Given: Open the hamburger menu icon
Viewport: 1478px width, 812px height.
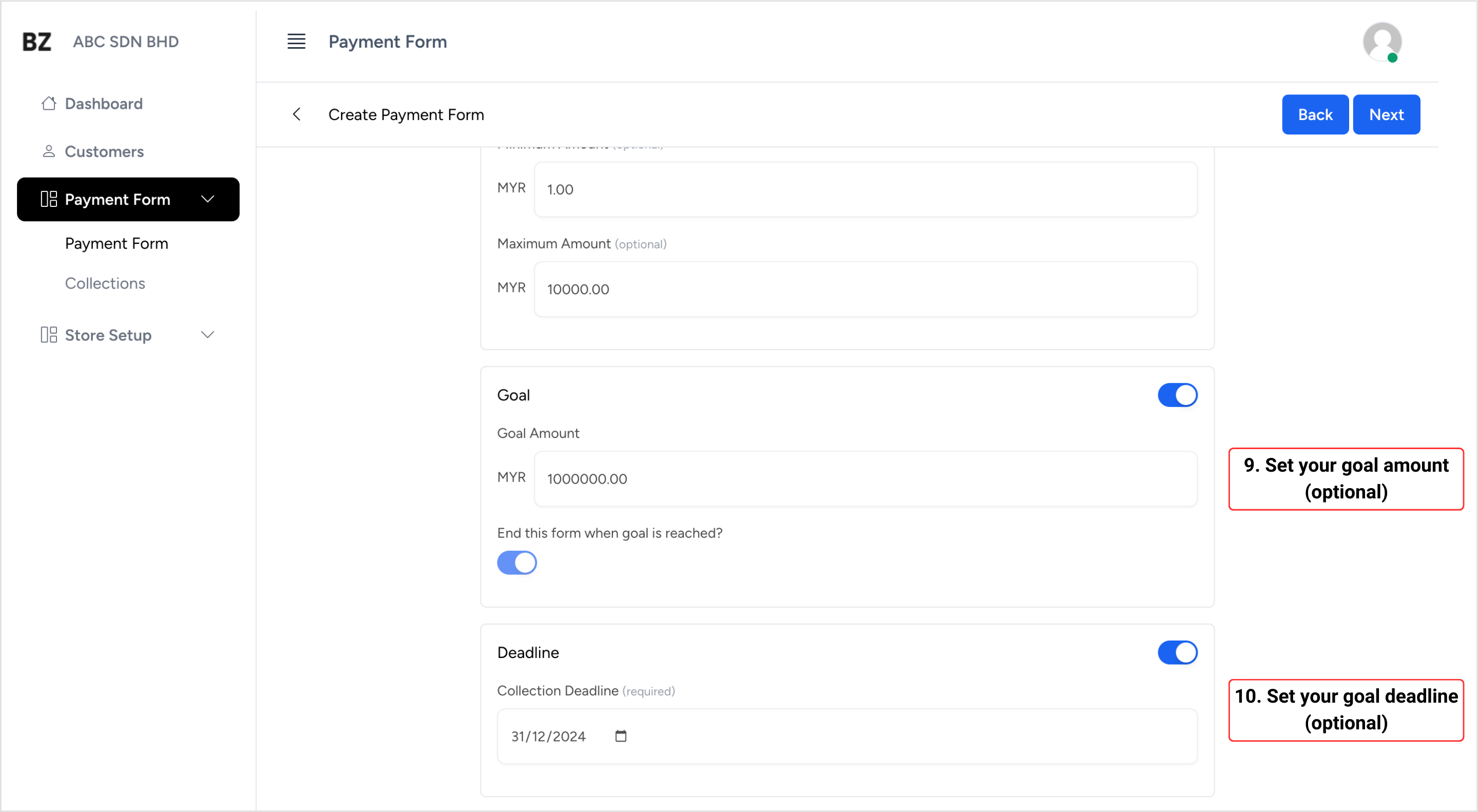Looking at the screenshot, I should click(x=296, y=41).
